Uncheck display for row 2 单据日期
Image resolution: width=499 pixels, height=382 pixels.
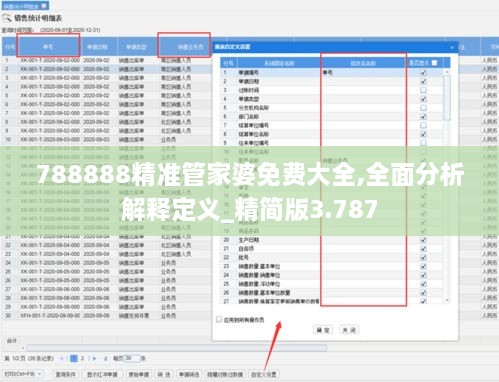pos(423,81)
